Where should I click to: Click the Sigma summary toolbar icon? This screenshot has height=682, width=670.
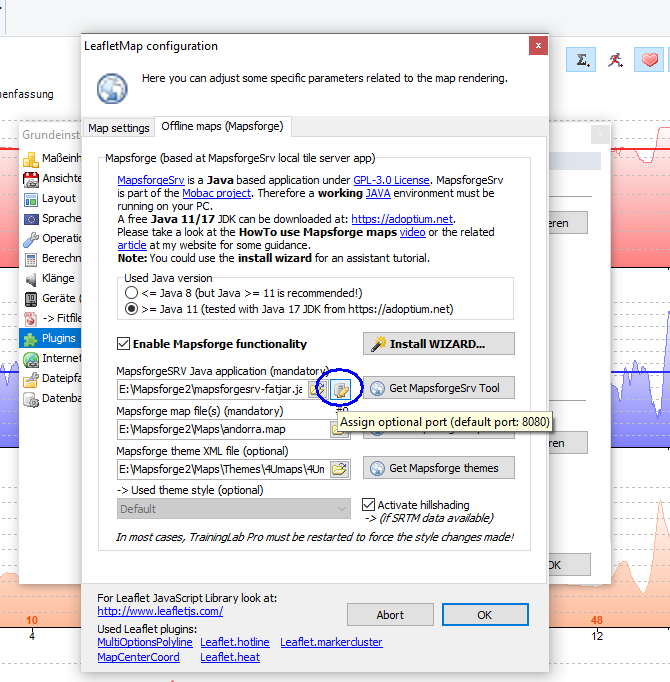pos(581,60)
